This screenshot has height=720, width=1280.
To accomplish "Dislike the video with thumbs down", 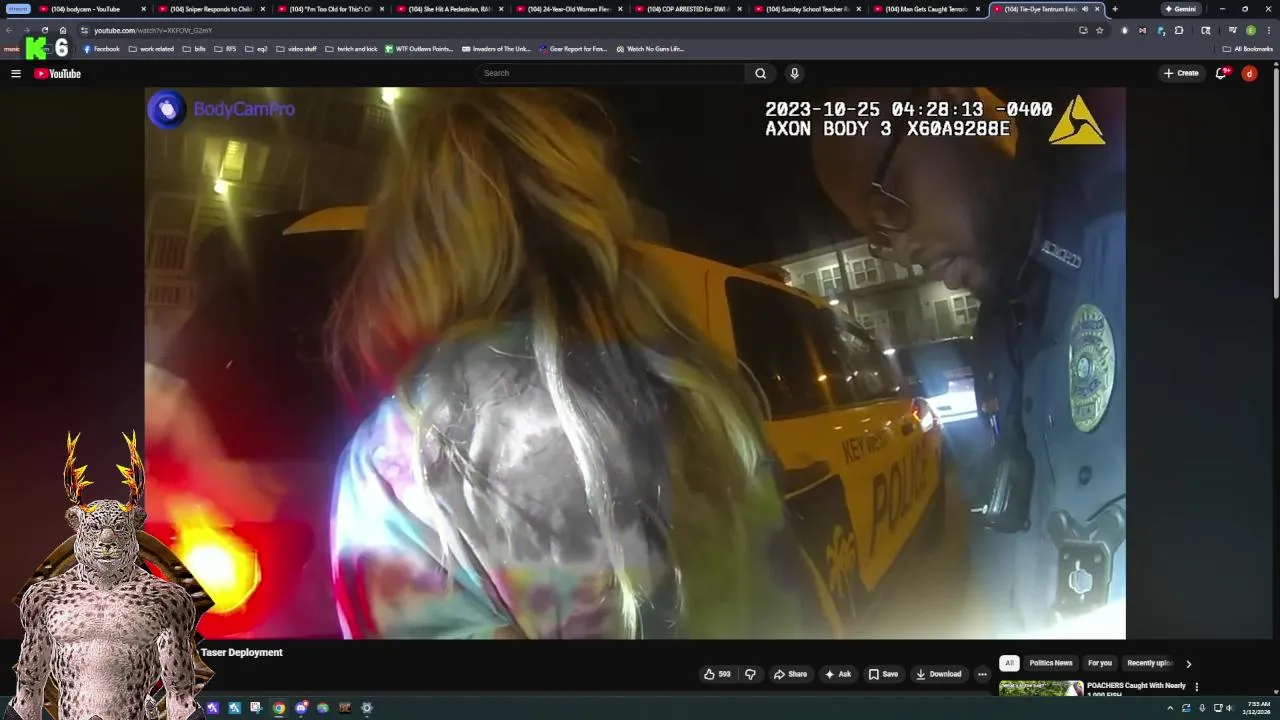I will tap(750, 674).
